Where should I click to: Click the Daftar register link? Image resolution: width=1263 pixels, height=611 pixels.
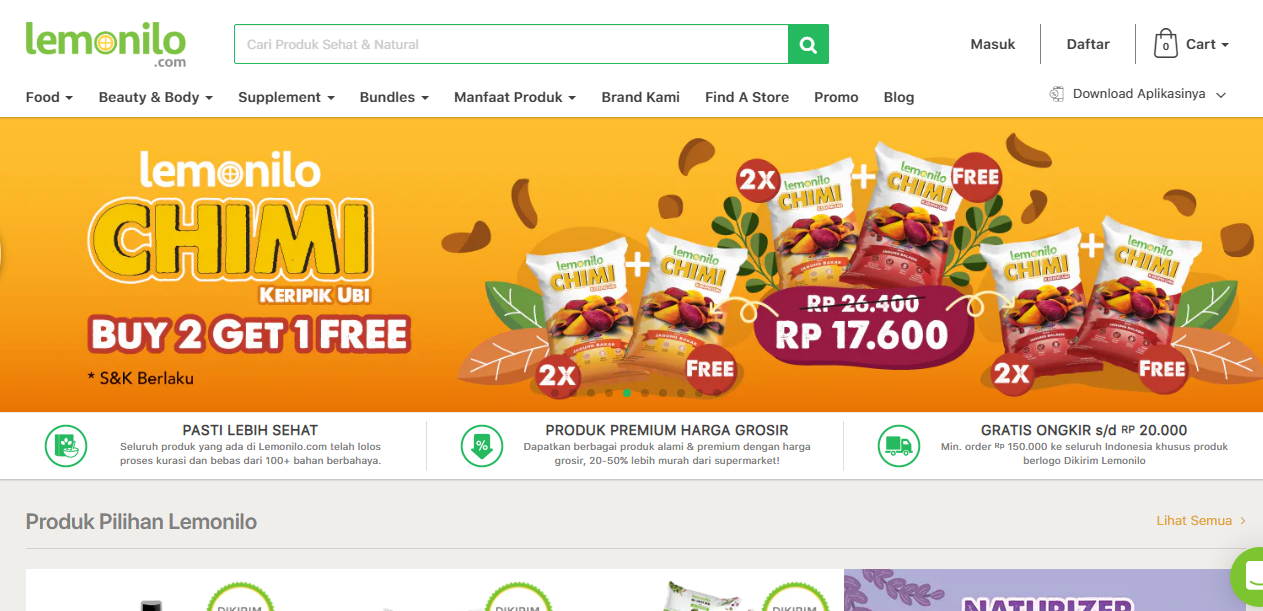pyautogui.click(x=1088, y=44)
